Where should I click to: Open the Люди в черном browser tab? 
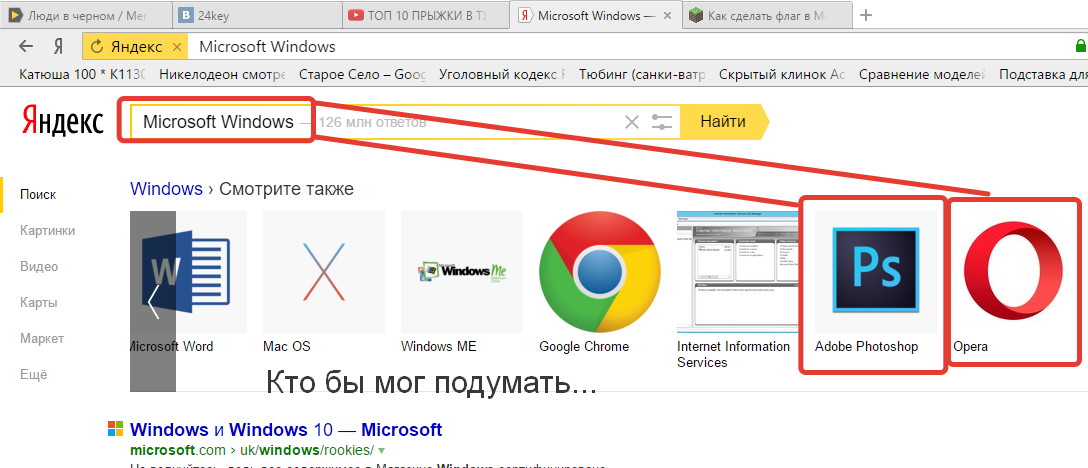coord(83,15)
